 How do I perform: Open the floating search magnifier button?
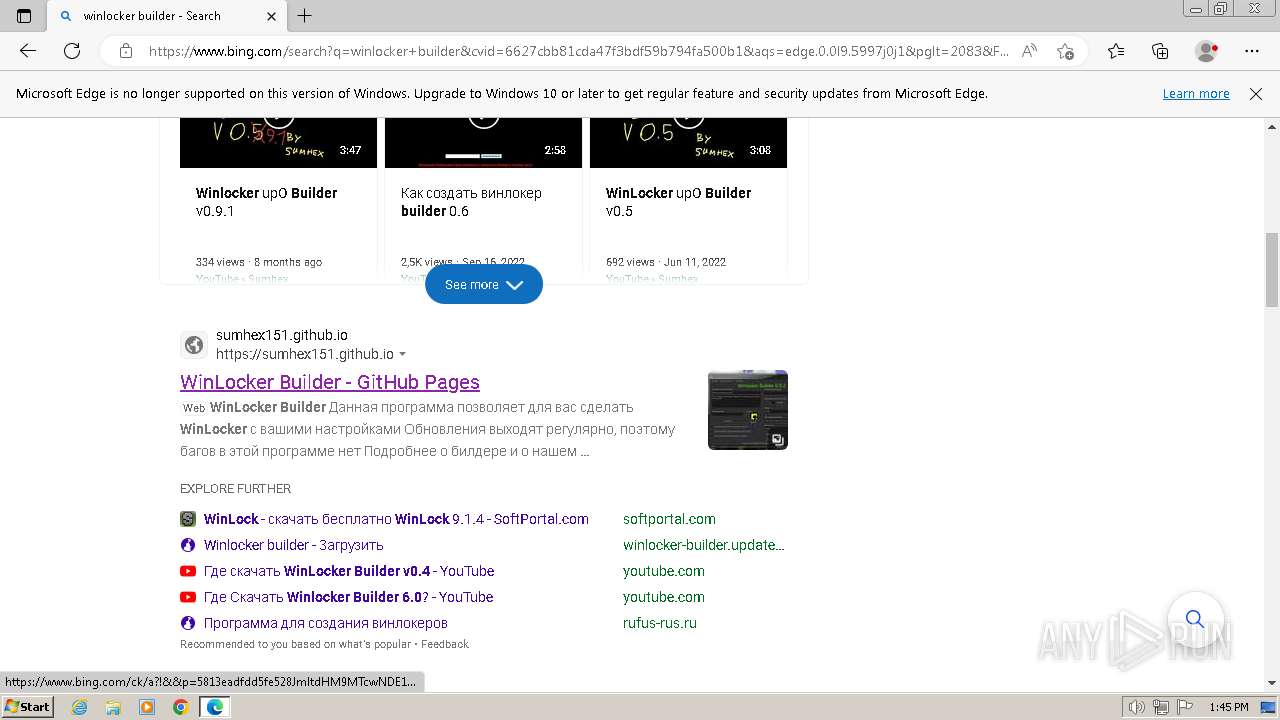[1195, 619]
